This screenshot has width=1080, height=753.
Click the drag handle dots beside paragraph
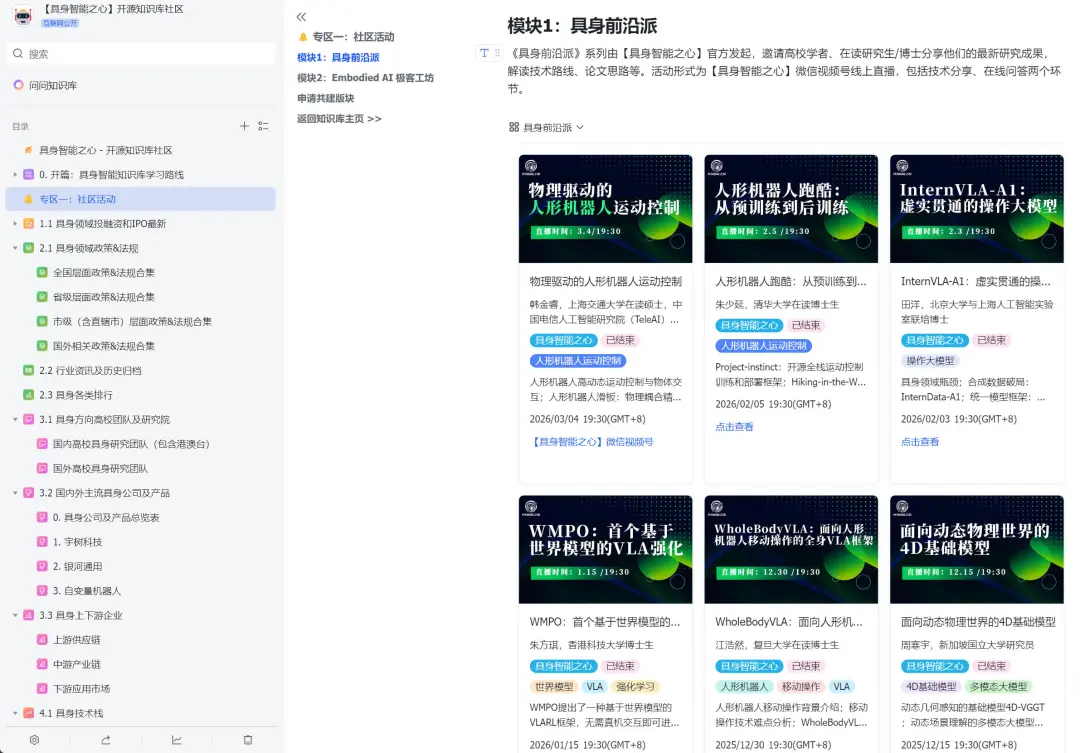point(497,53)
